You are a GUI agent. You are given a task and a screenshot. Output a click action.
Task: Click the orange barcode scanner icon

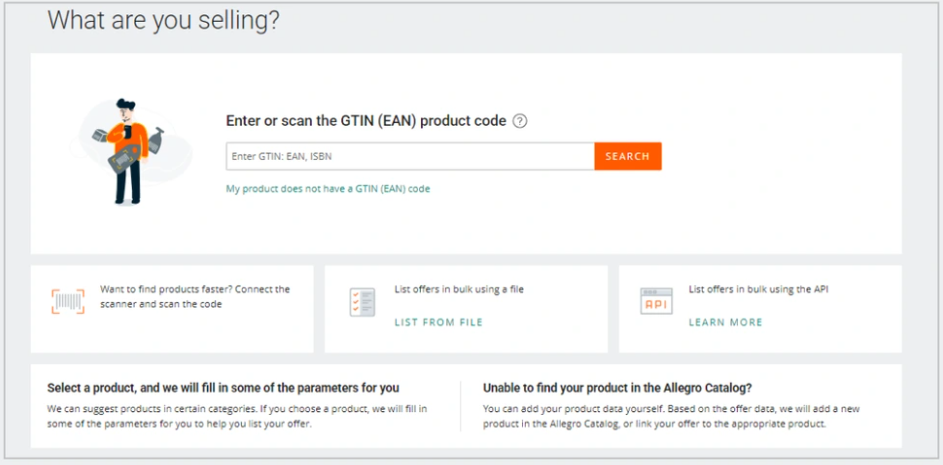(x=68, y=301)
